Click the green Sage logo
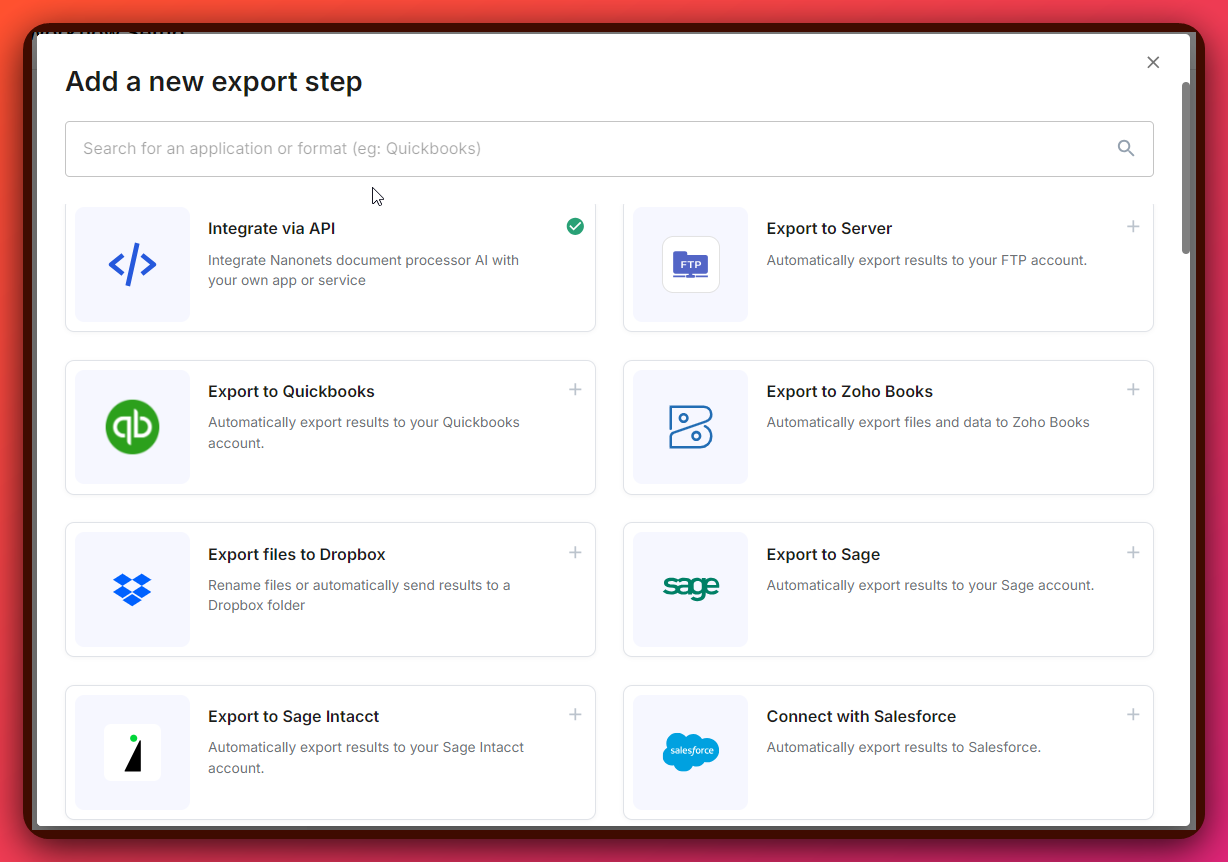 [690, 588]
